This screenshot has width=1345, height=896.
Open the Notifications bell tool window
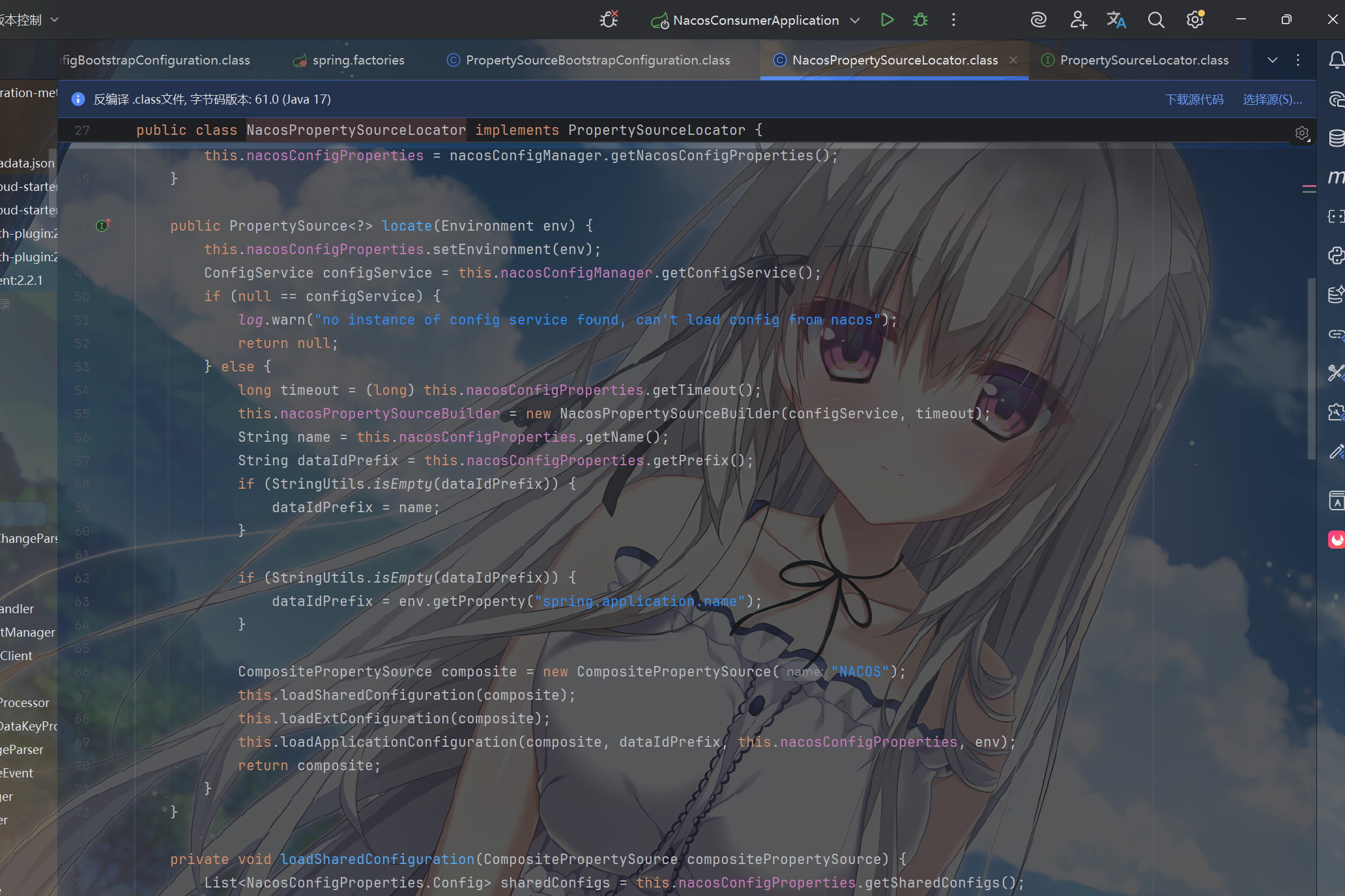tap(1336, 60)
